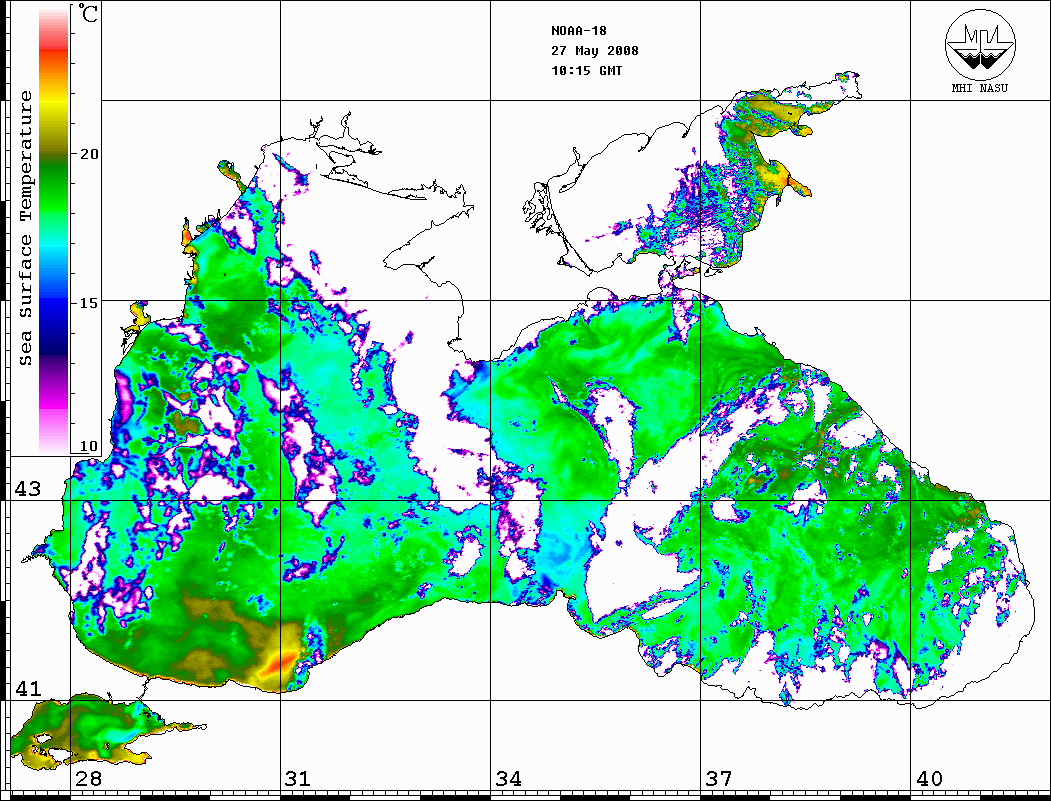
Task: Click the MHI NASU logo emblem
Action: coord(980,44)
